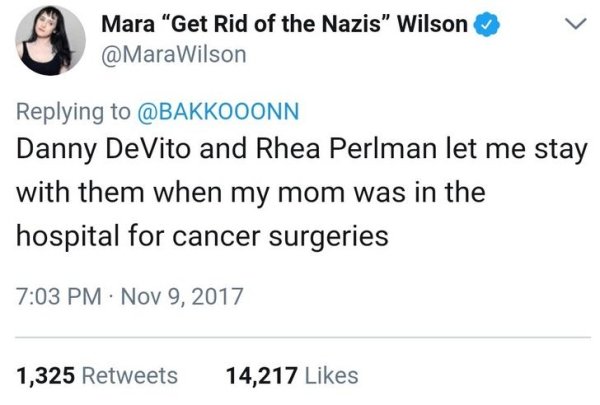
Task: Click Mara Wilson's profile avatar photo
Action: [42, 41]
